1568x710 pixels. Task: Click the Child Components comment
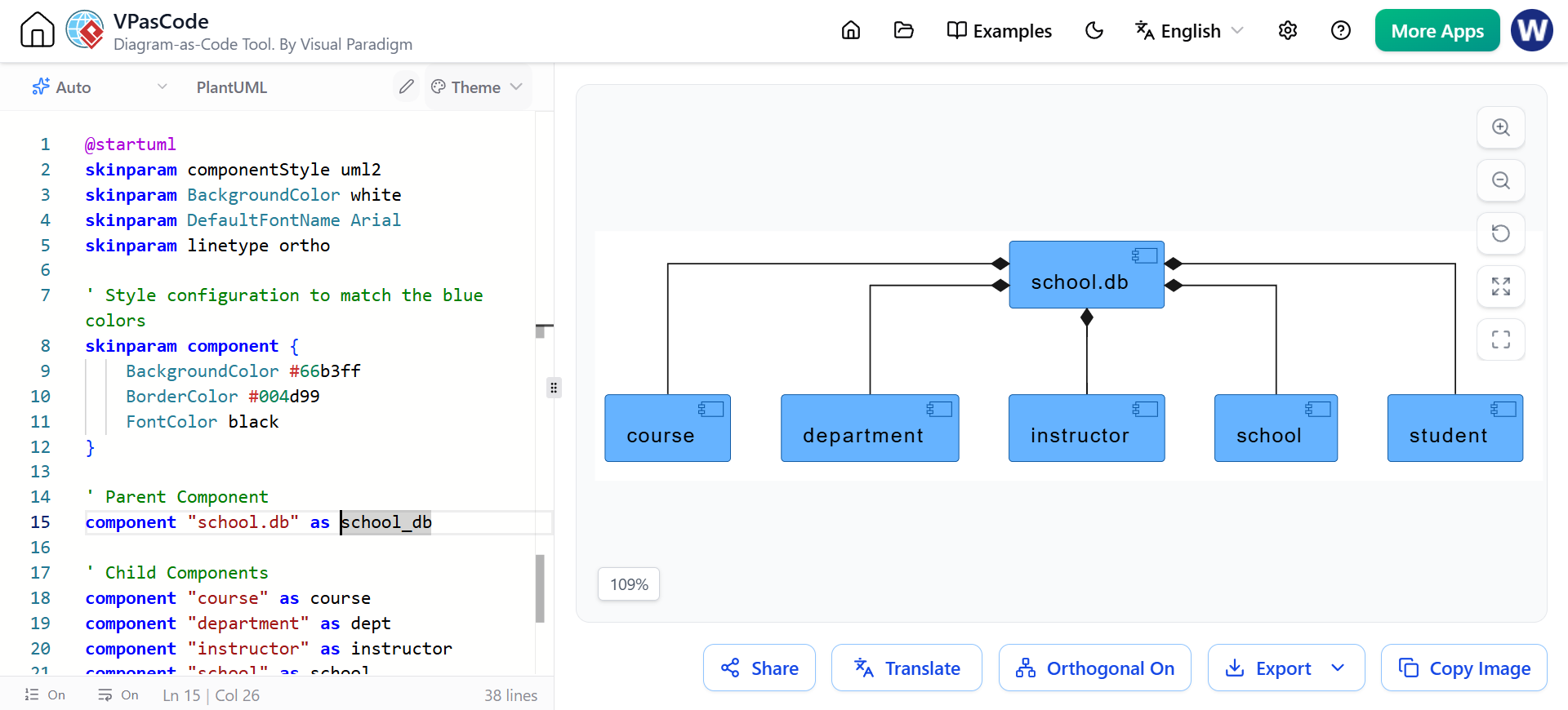[x=177, y=573]
